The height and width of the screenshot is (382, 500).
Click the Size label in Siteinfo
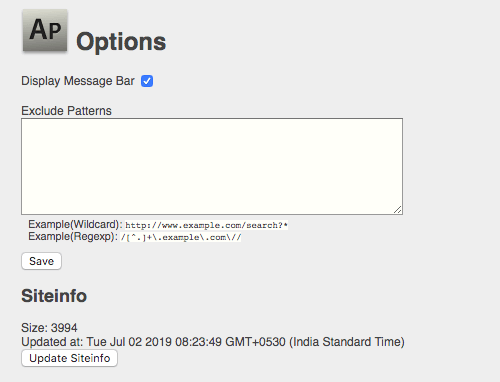pos(35,328)
